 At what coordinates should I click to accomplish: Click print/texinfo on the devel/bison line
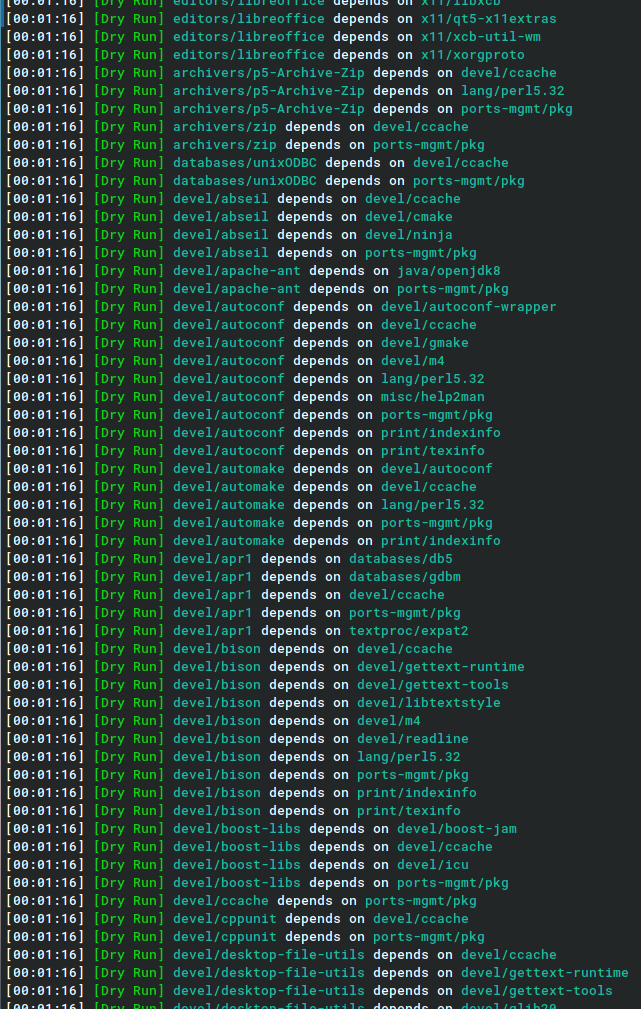(x=408, y=810)
